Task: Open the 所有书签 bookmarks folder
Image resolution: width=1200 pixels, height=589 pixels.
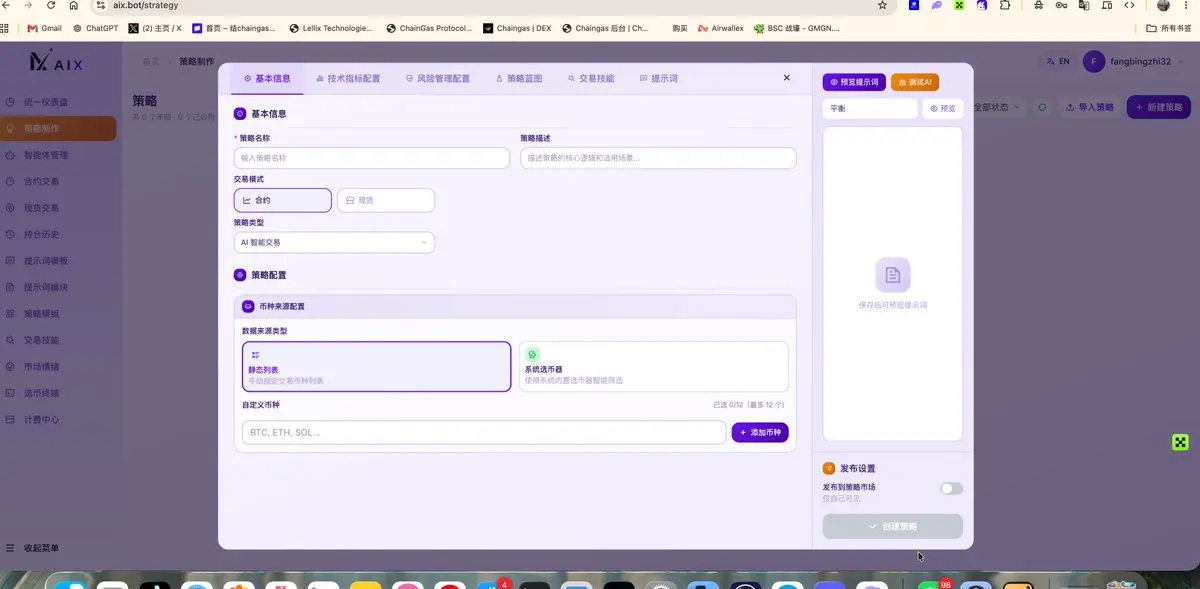Action: coord(1169,28)
